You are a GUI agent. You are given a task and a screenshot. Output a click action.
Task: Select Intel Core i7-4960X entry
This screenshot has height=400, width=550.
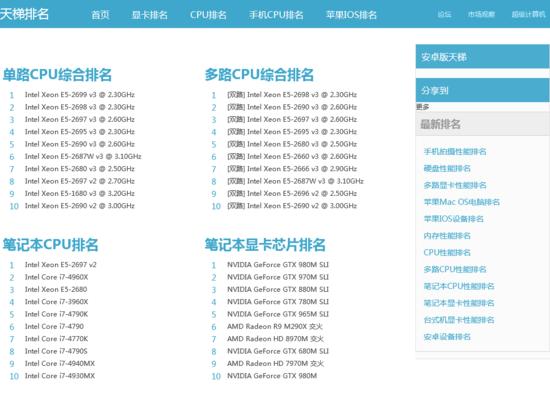click(56, 277)
